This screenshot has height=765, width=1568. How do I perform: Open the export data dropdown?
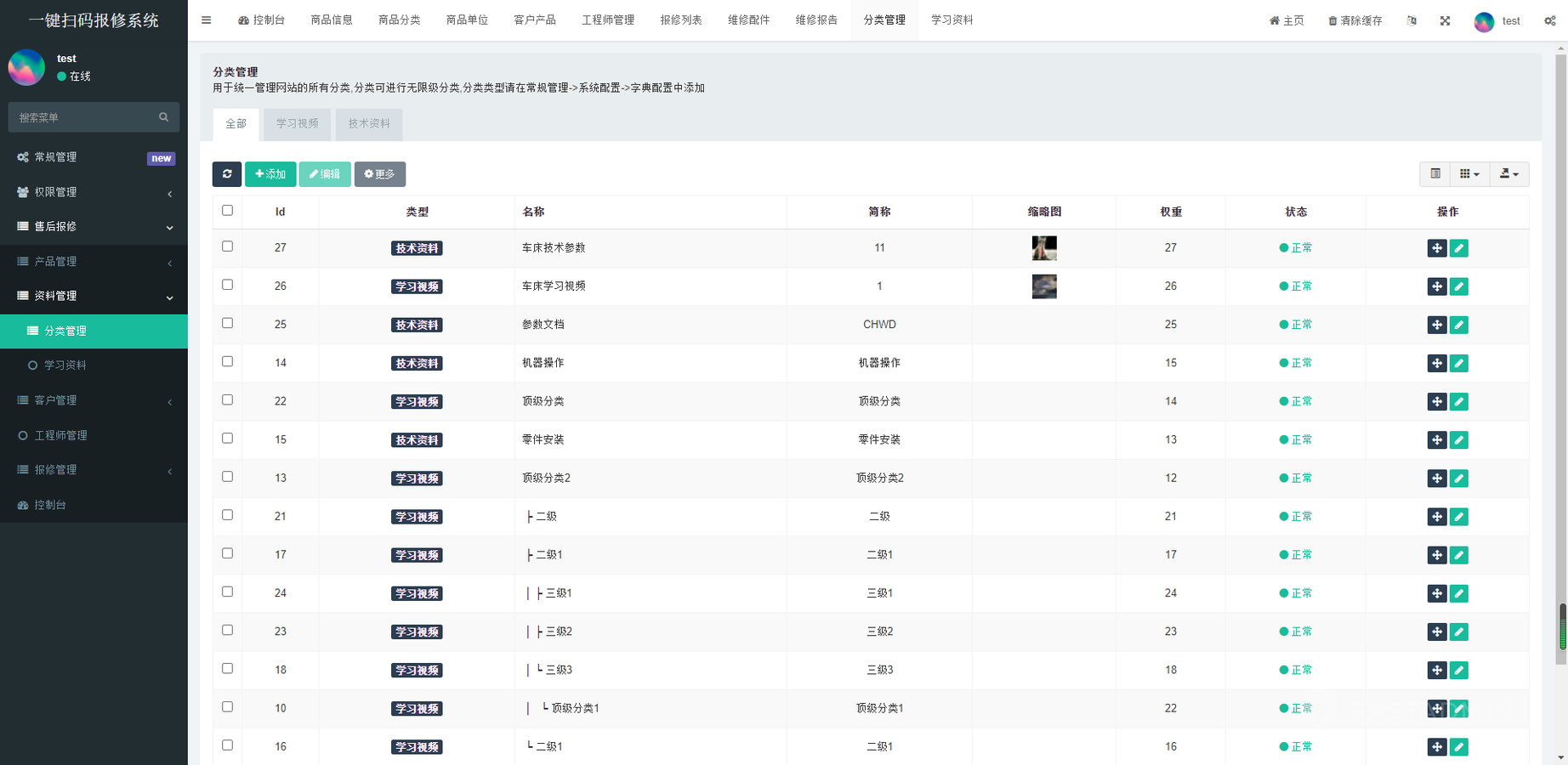(1508, 174)
